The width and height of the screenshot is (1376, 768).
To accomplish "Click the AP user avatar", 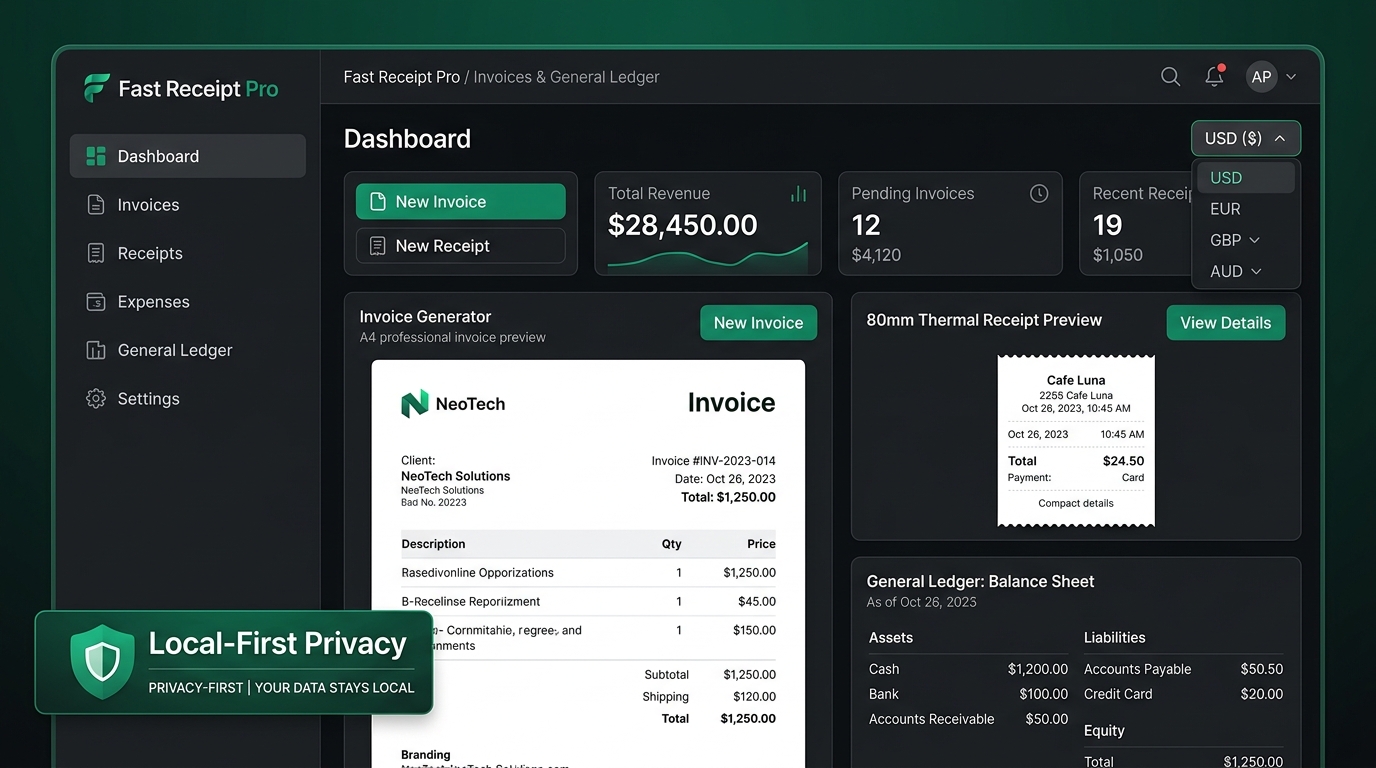I will pyautogui.click(x=1261, y=77).
